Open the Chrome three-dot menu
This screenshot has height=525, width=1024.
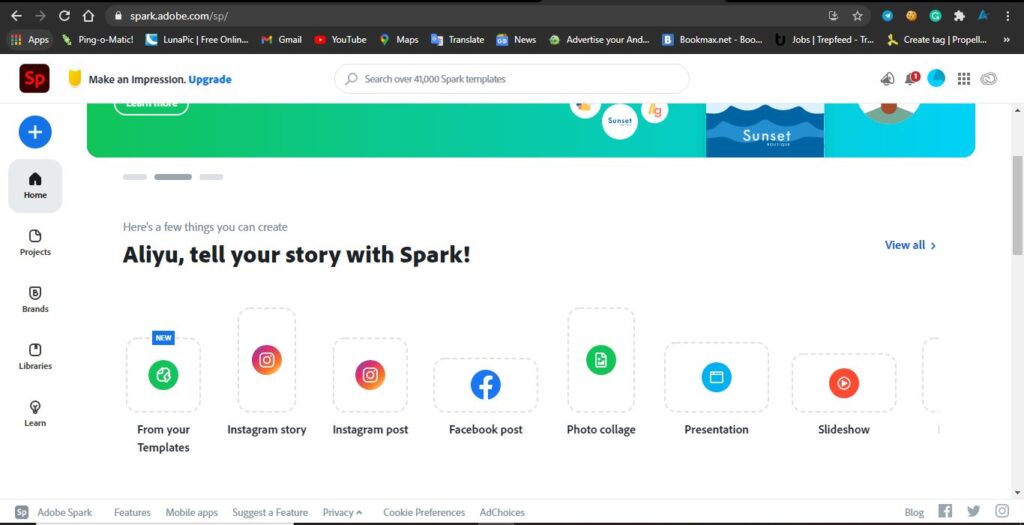click(1008, 16)
